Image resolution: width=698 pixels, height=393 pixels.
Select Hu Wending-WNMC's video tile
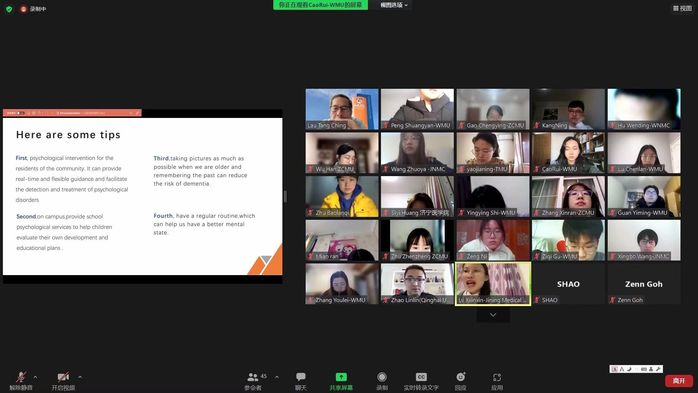coord(644,109)
